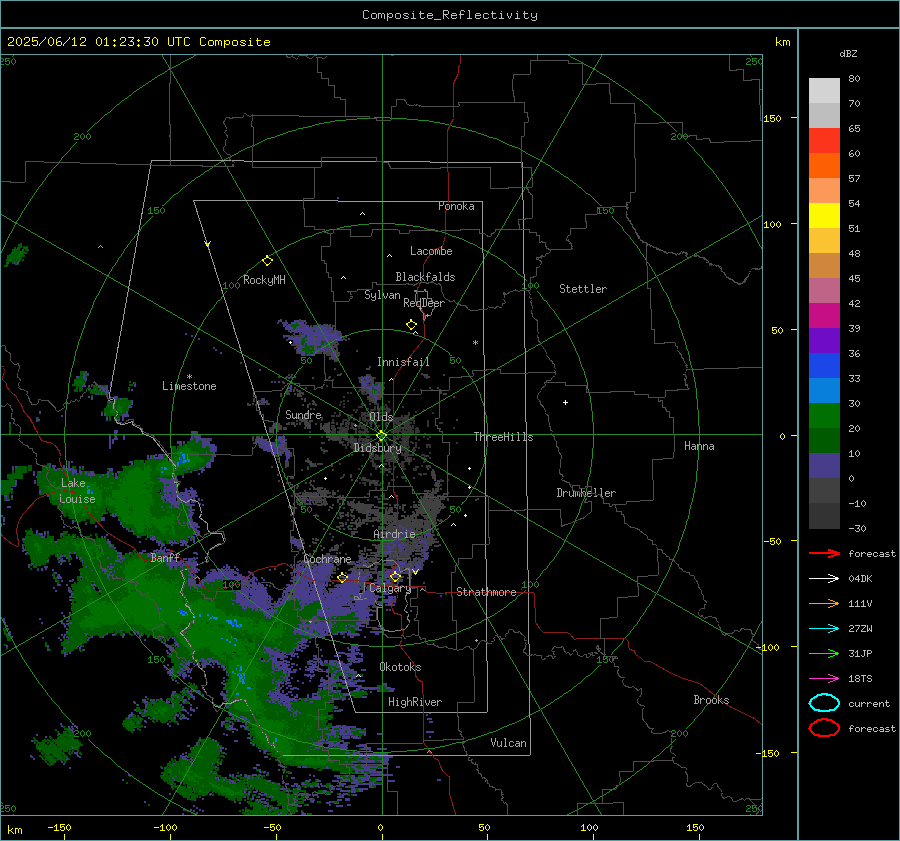
Task: Click the Sylvan label
Action: (382, 295)
